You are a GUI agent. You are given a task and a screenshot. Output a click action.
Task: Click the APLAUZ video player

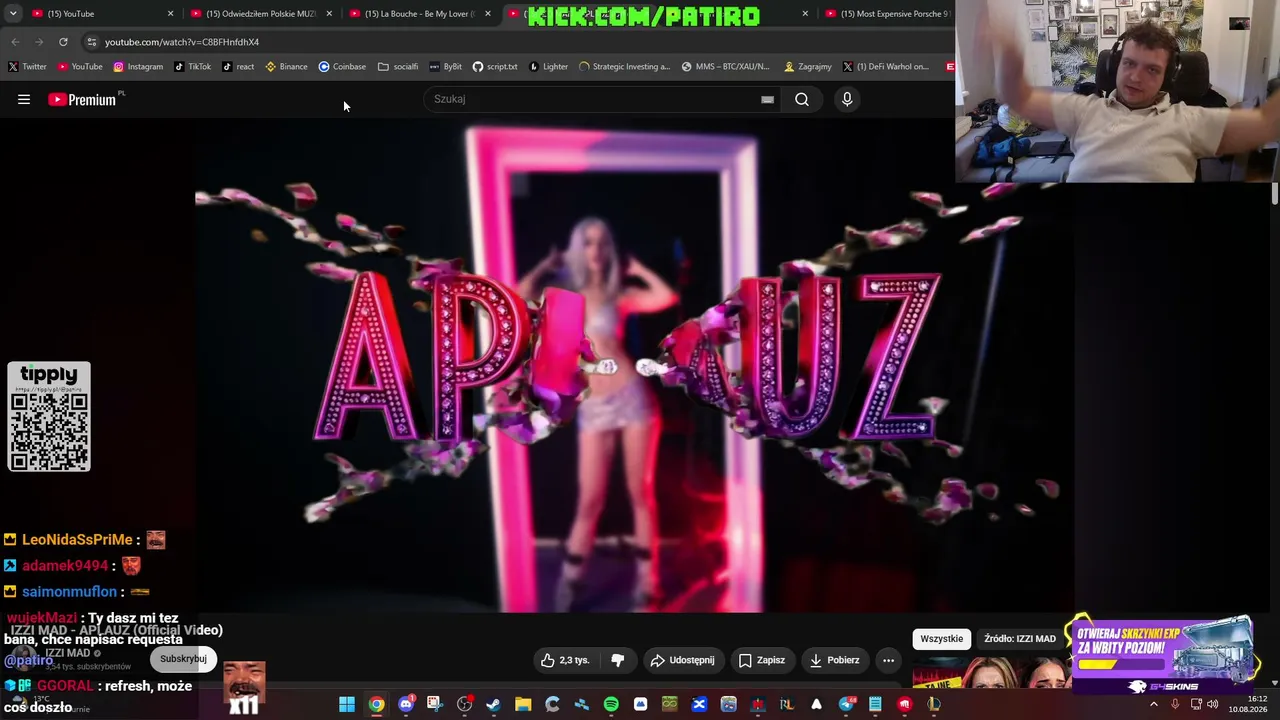pos(634,366)
